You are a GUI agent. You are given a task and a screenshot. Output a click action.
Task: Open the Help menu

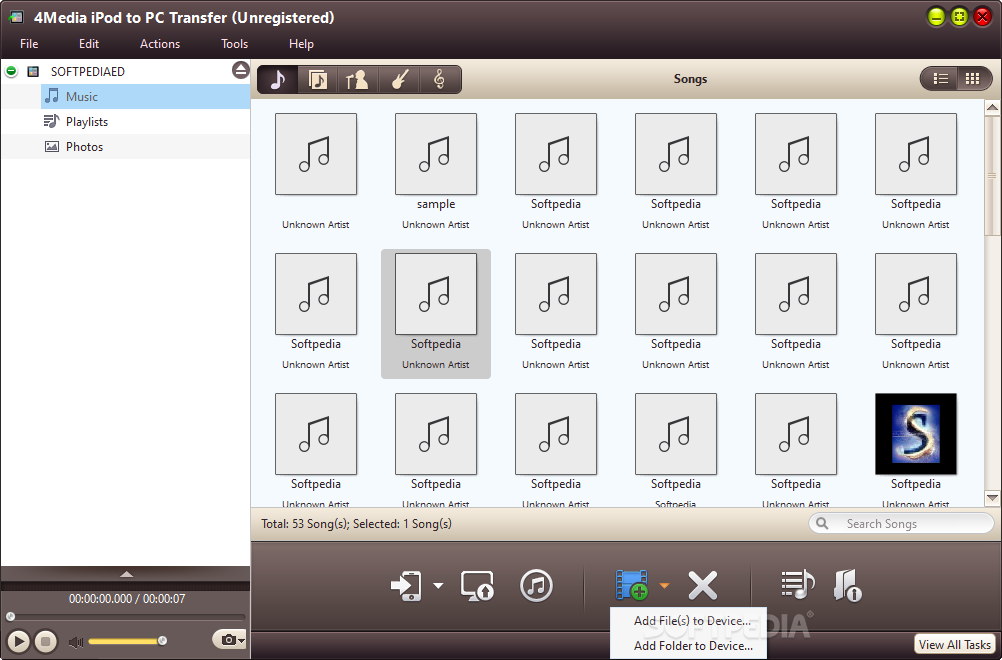pos(301,43)
